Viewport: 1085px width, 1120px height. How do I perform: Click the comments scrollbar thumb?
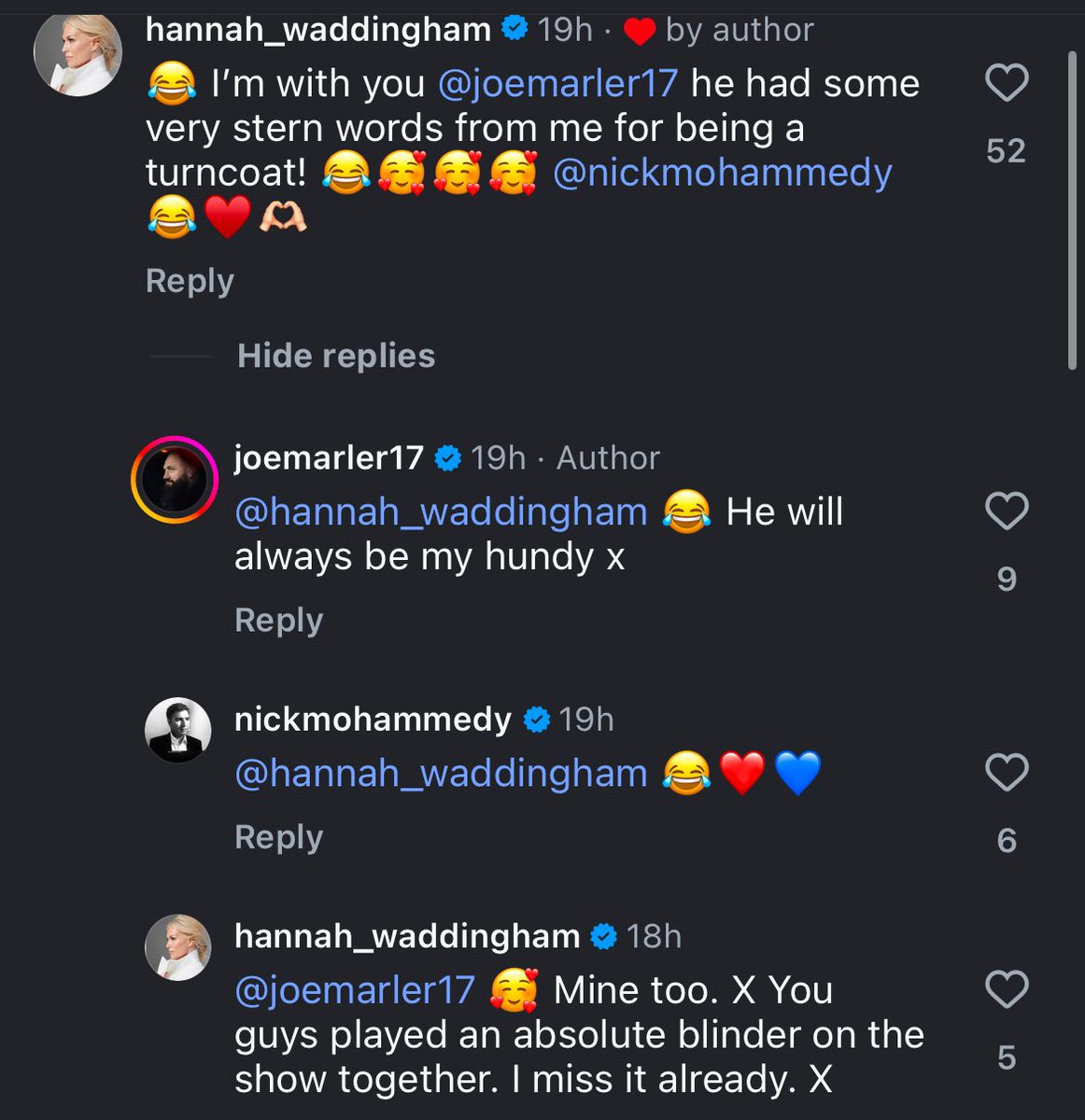pos(1072,211)
